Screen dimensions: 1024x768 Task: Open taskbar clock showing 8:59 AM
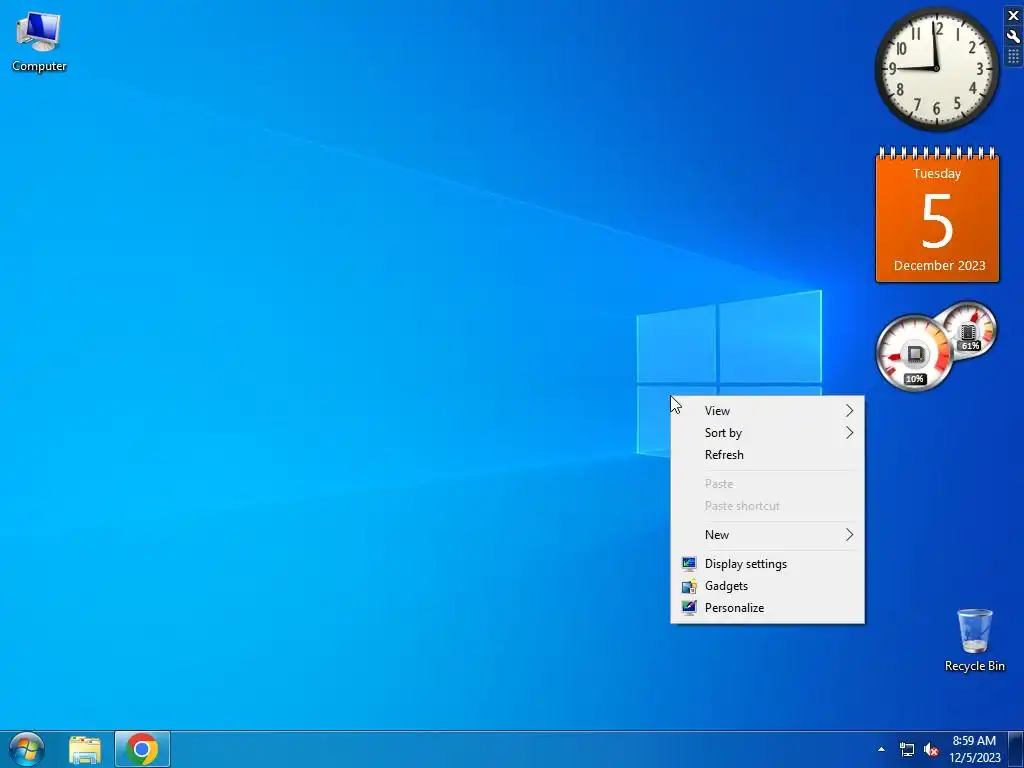(974, 749)
